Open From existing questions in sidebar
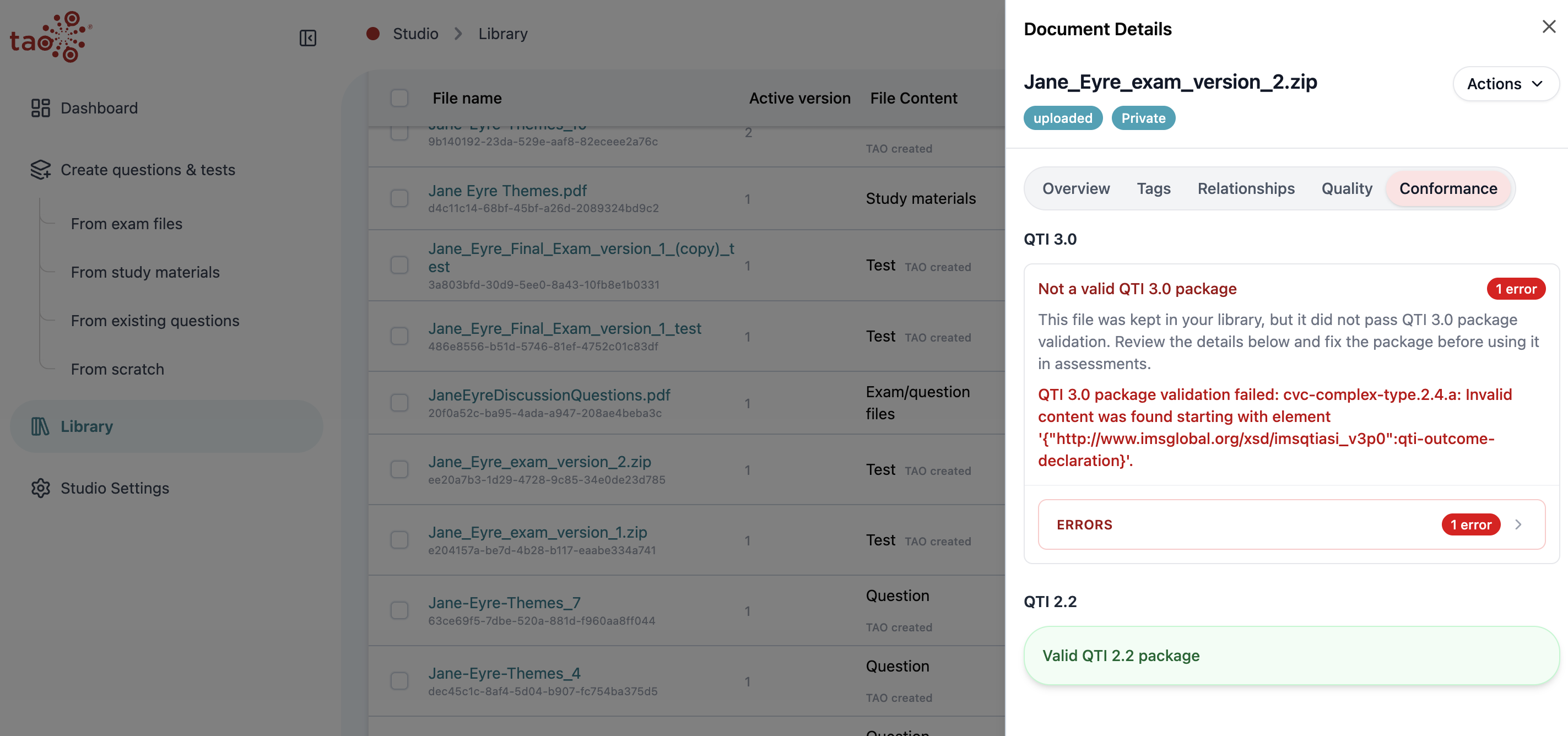The width and height of the screenshot is (1568, 736). tap(155, 321)
